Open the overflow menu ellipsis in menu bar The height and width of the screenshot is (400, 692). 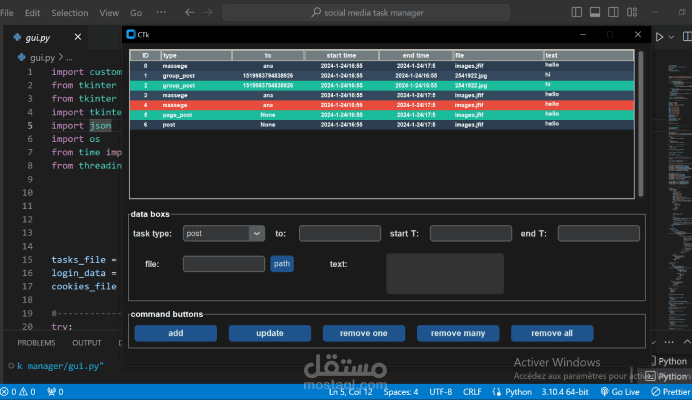pyautogui.click(x=161, y=12)
